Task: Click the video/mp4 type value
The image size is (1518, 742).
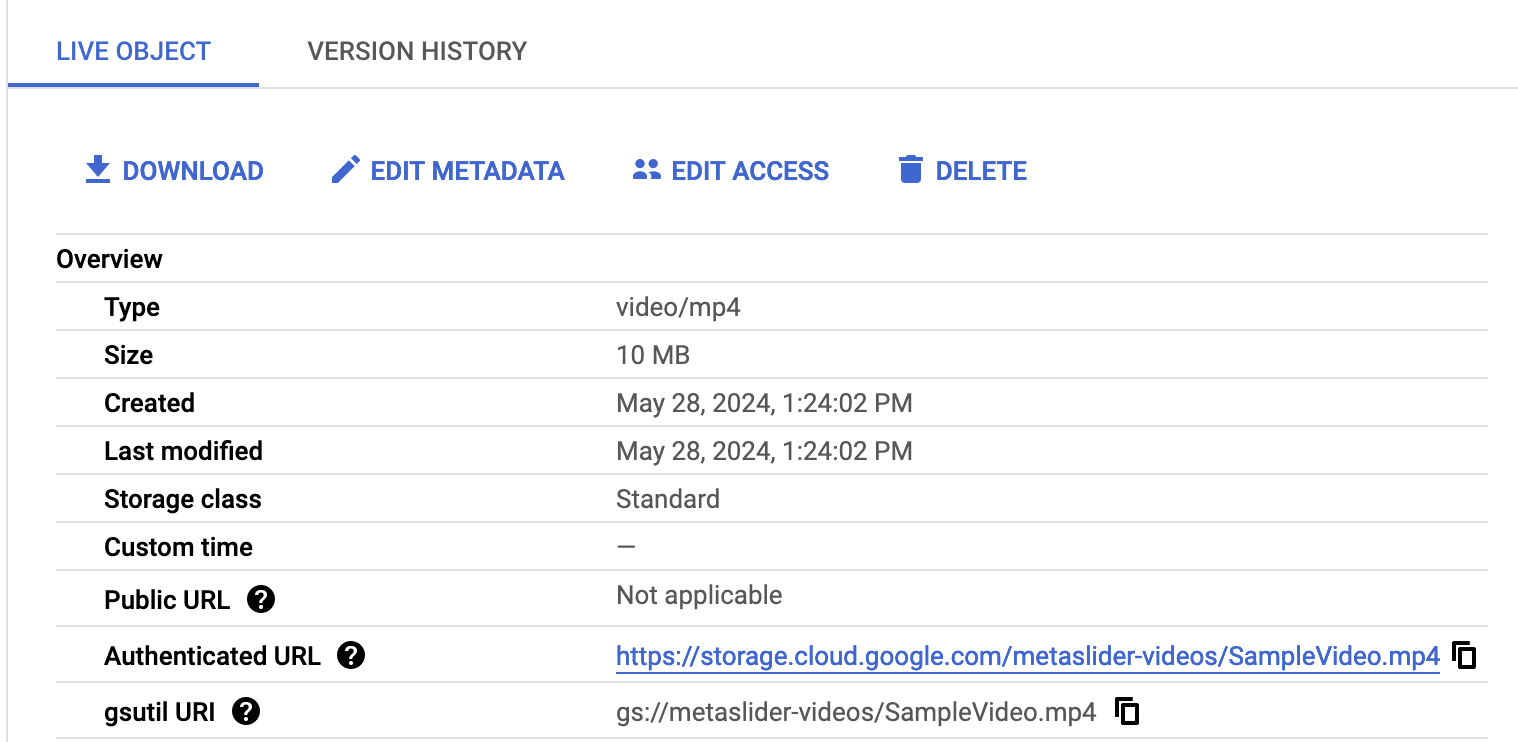Action: tap(678, 307)
